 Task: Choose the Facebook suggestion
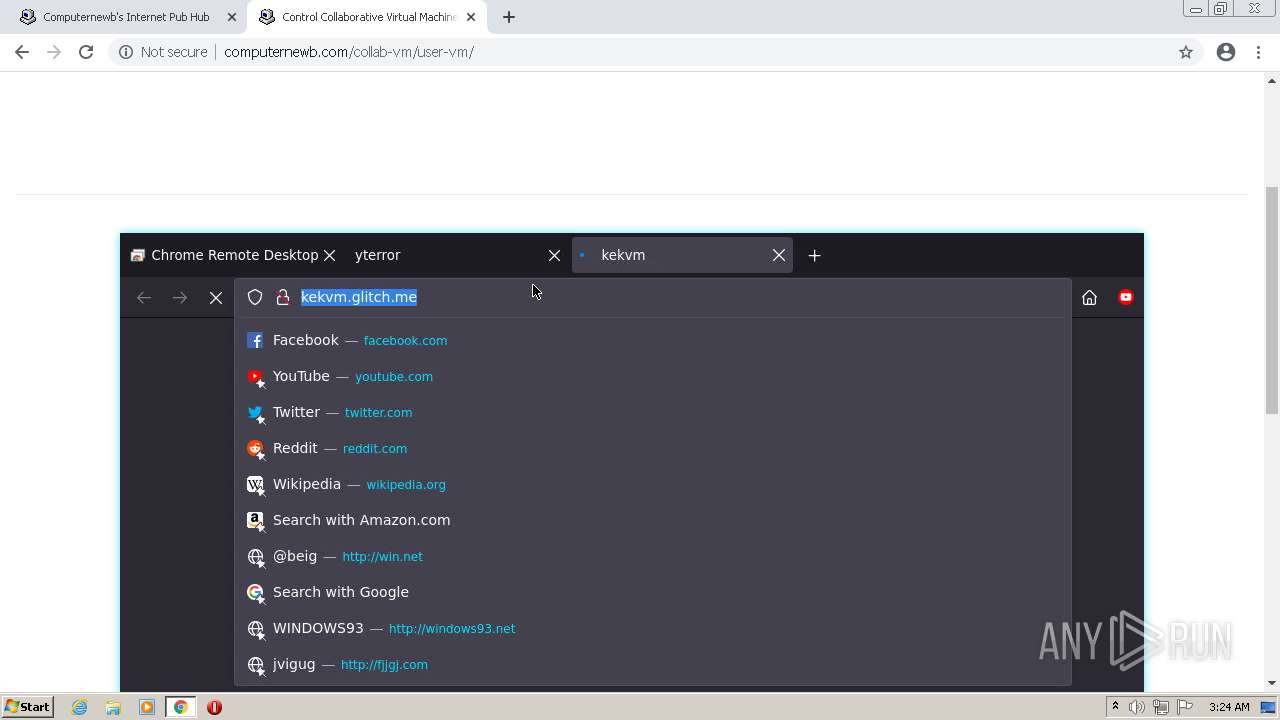[x=652, y=340]
